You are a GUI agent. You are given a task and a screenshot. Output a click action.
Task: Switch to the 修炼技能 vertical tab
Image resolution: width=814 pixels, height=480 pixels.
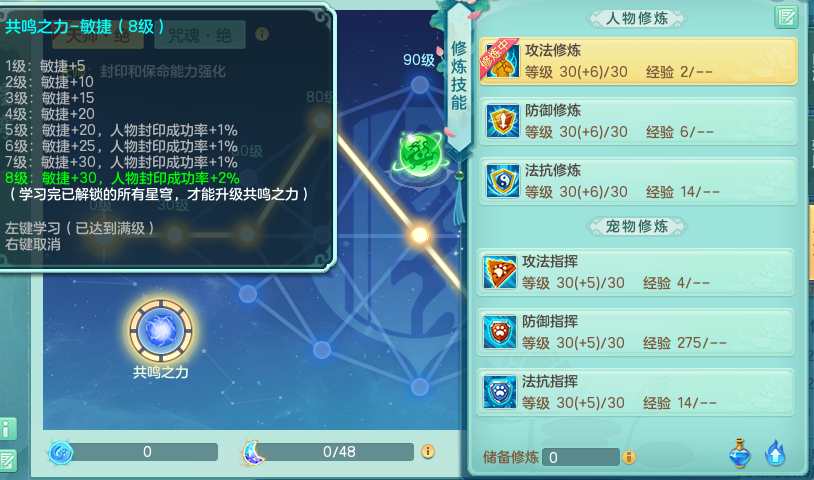click(x=458, y=76)
